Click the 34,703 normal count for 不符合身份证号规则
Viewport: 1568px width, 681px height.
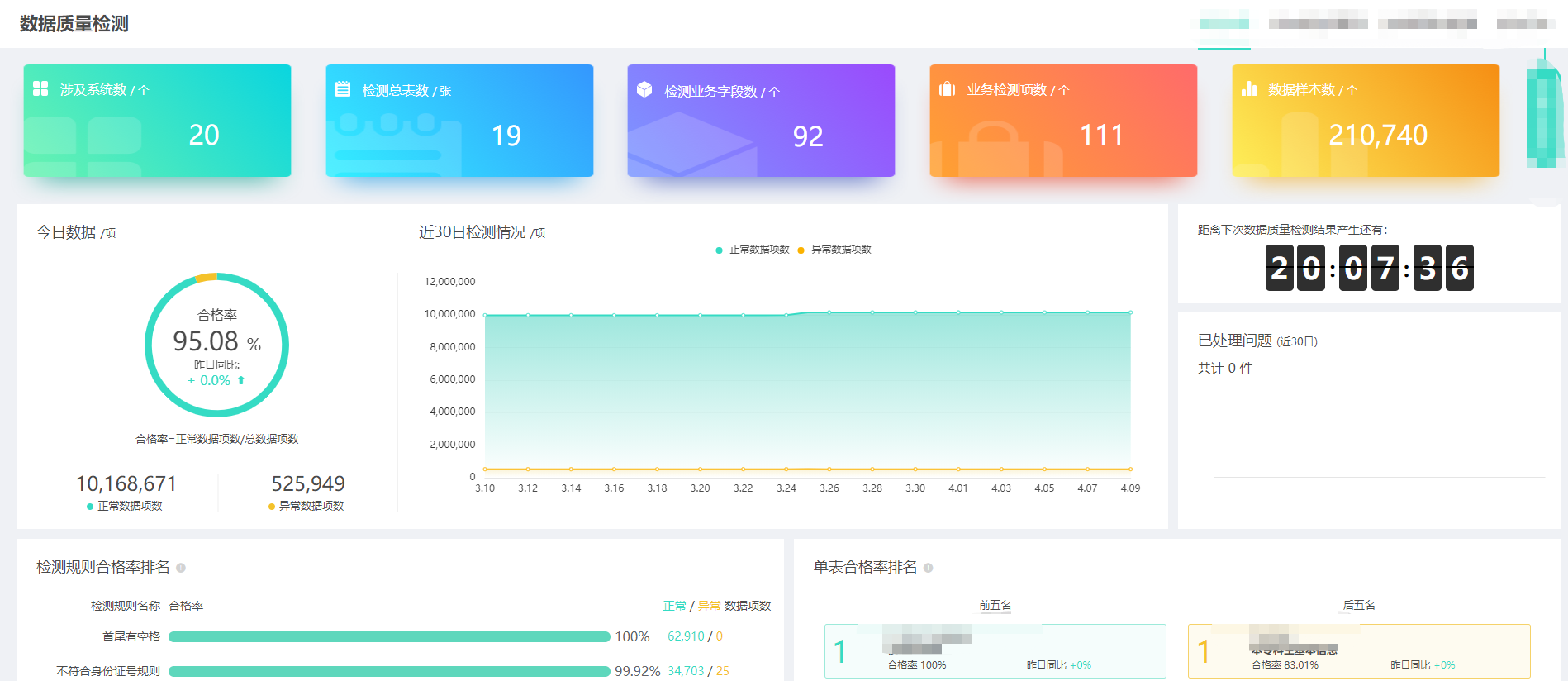point(686,671)
